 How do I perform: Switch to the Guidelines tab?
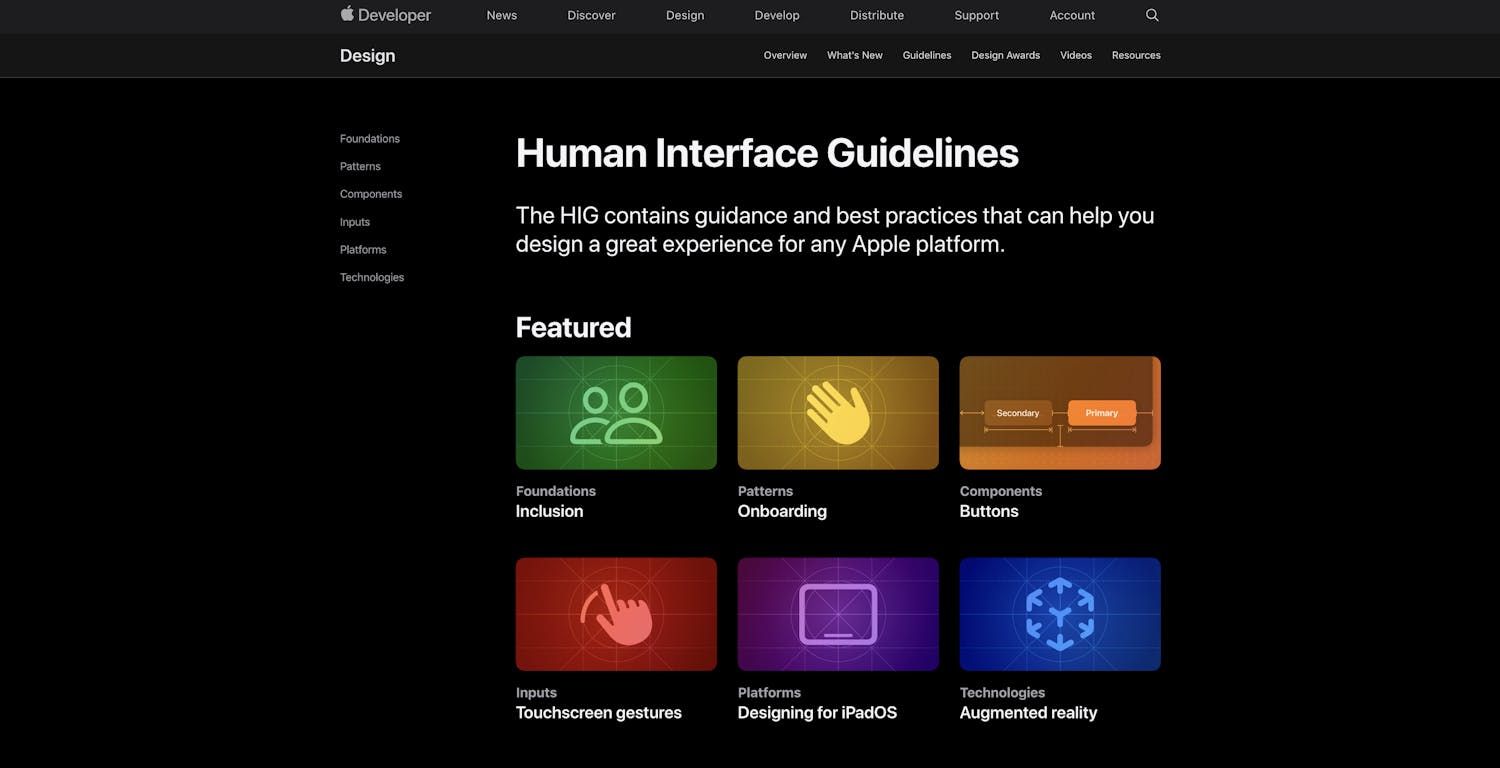tap(927, 55)
